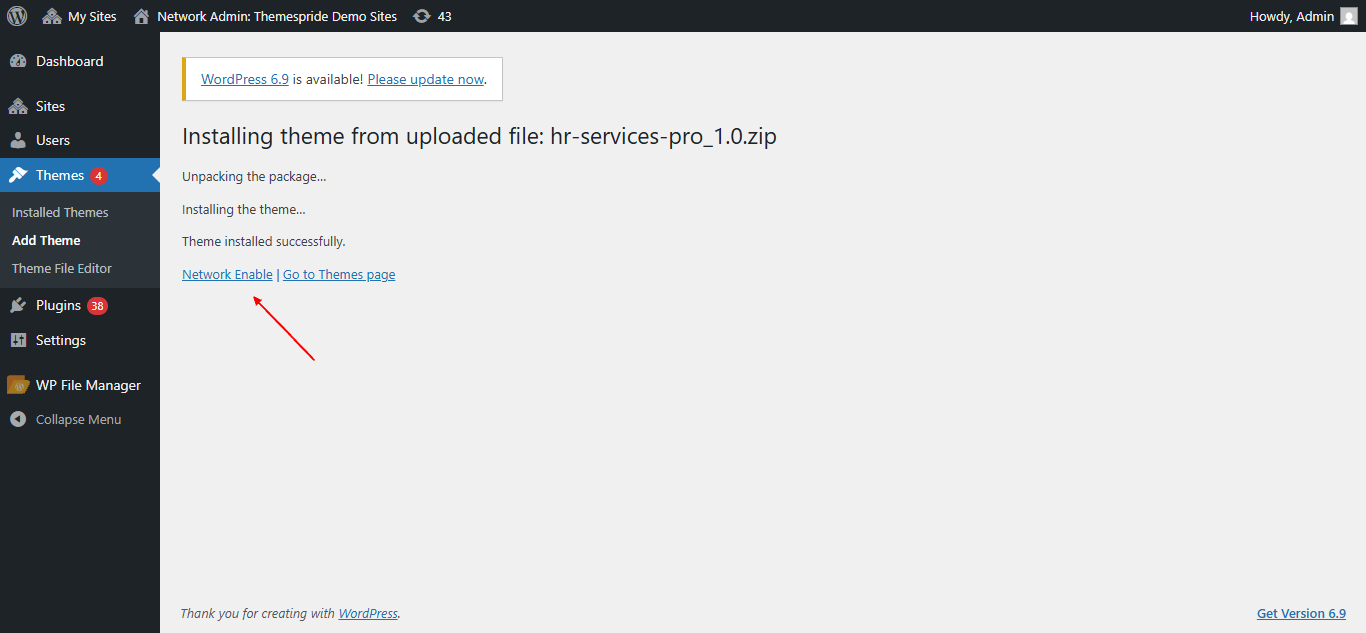The height and width of the screenshot is (633, 1366).
Task: Open Installed Themes submenu item
Action: (x=59, y=211)
